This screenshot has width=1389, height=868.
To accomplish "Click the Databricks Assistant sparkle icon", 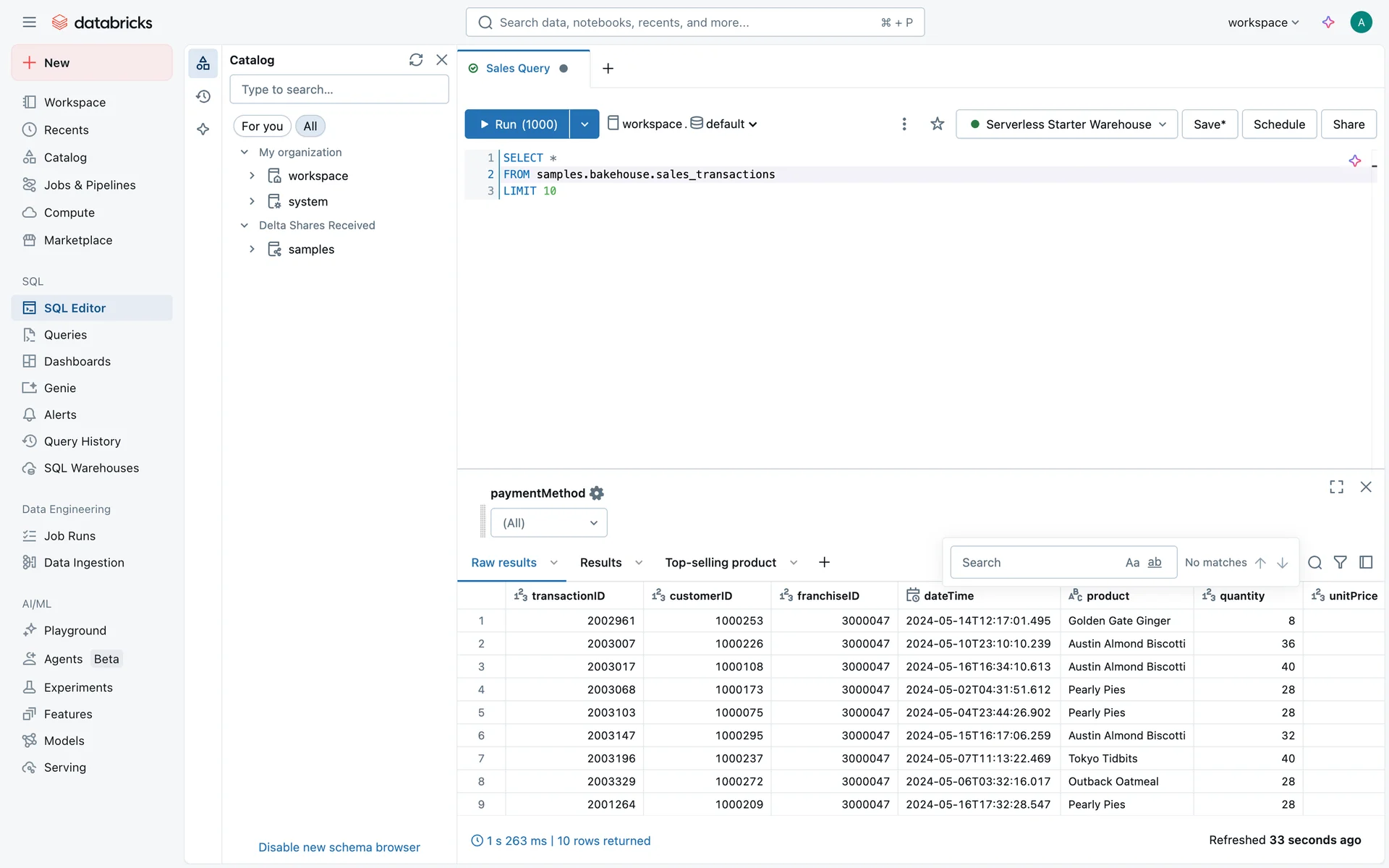I will coord(1328,22).
